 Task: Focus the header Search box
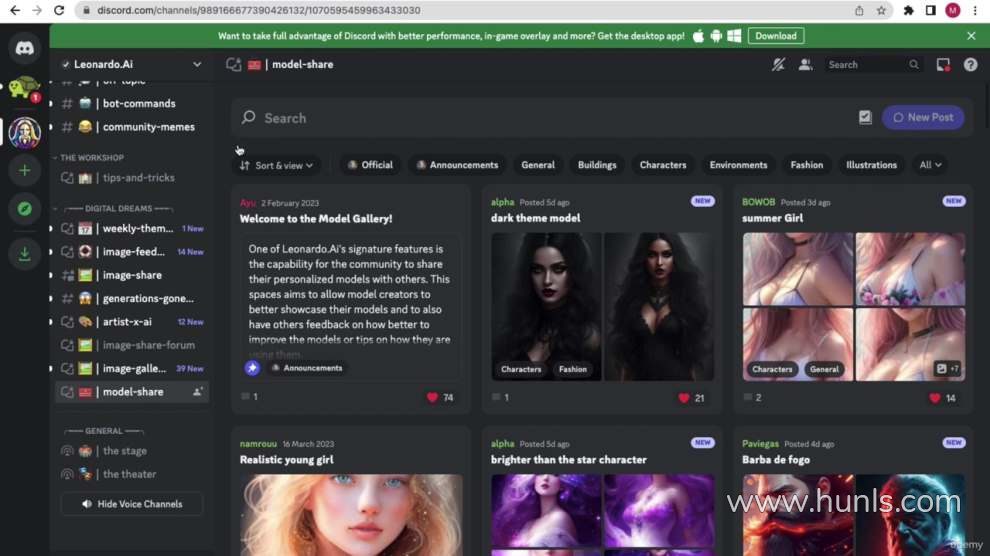[873, 64]
